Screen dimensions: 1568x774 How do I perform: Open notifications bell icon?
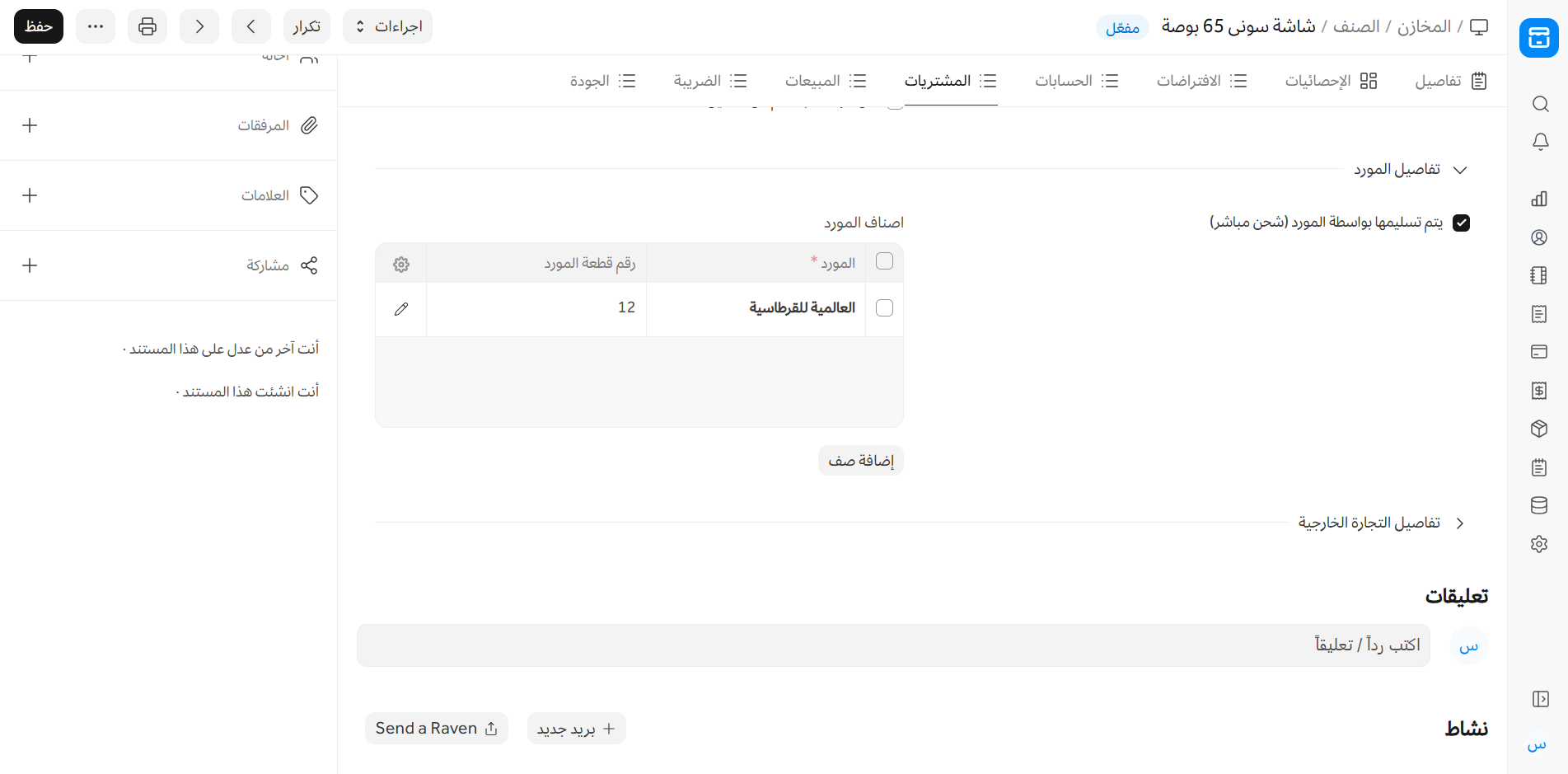(x=1539, y=142)
